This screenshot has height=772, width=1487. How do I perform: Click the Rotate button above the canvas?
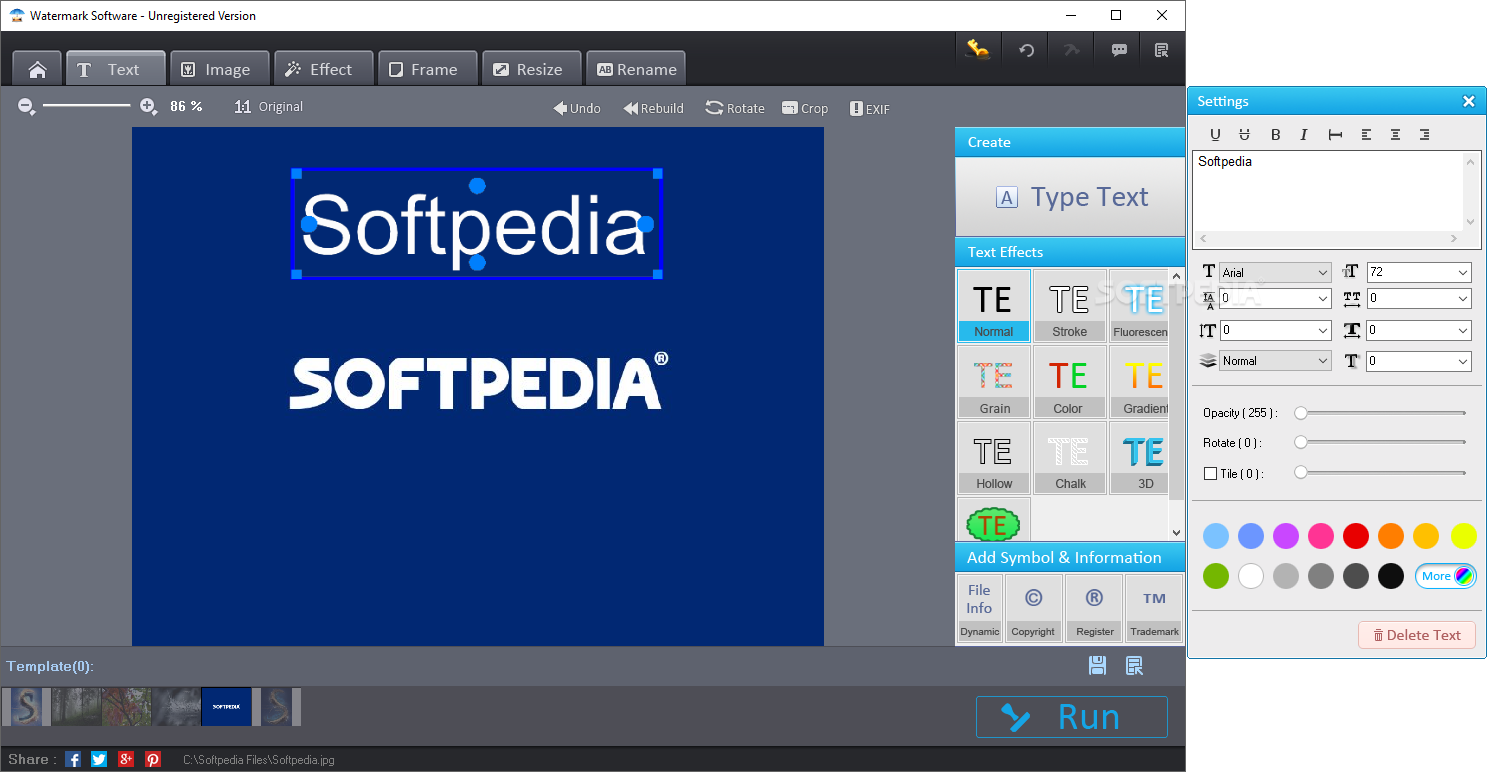[735, 108]
